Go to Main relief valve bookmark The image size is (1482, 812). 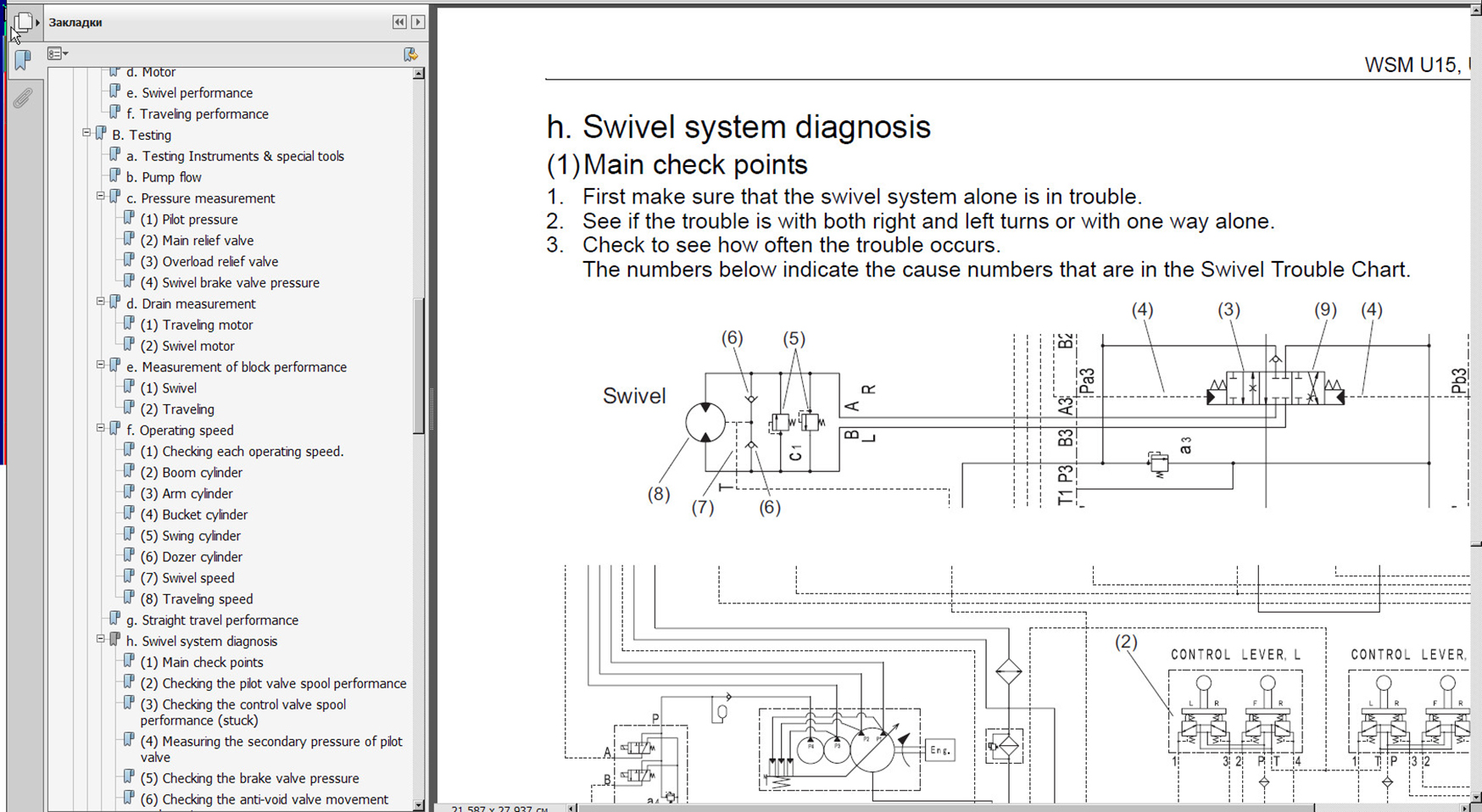coord(208,241)
